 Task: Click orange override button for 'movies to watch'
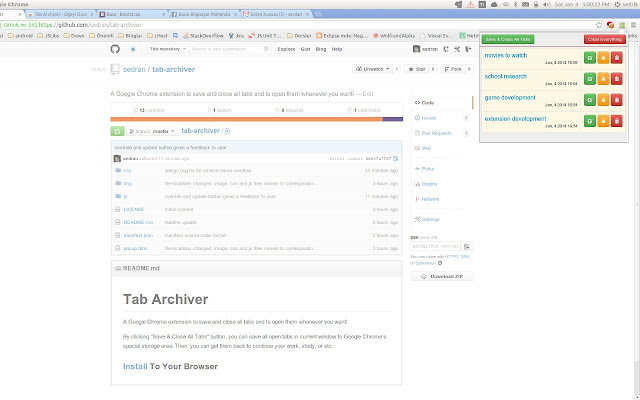(x=603, y=58)
